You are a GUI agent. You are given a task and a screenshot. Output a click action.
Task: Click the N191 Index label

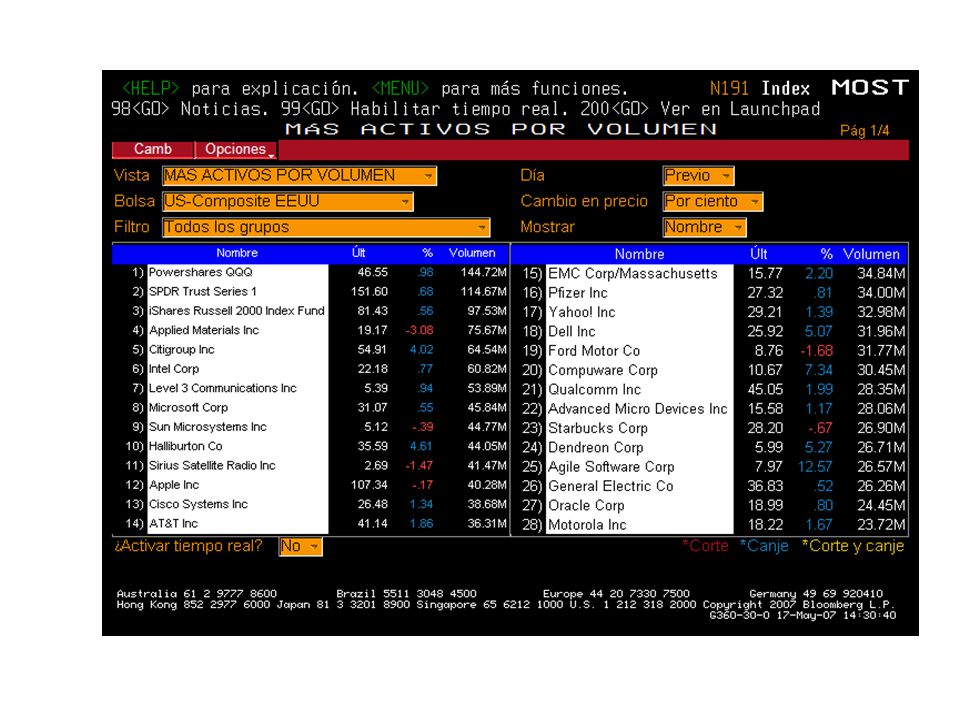(760, 89)
